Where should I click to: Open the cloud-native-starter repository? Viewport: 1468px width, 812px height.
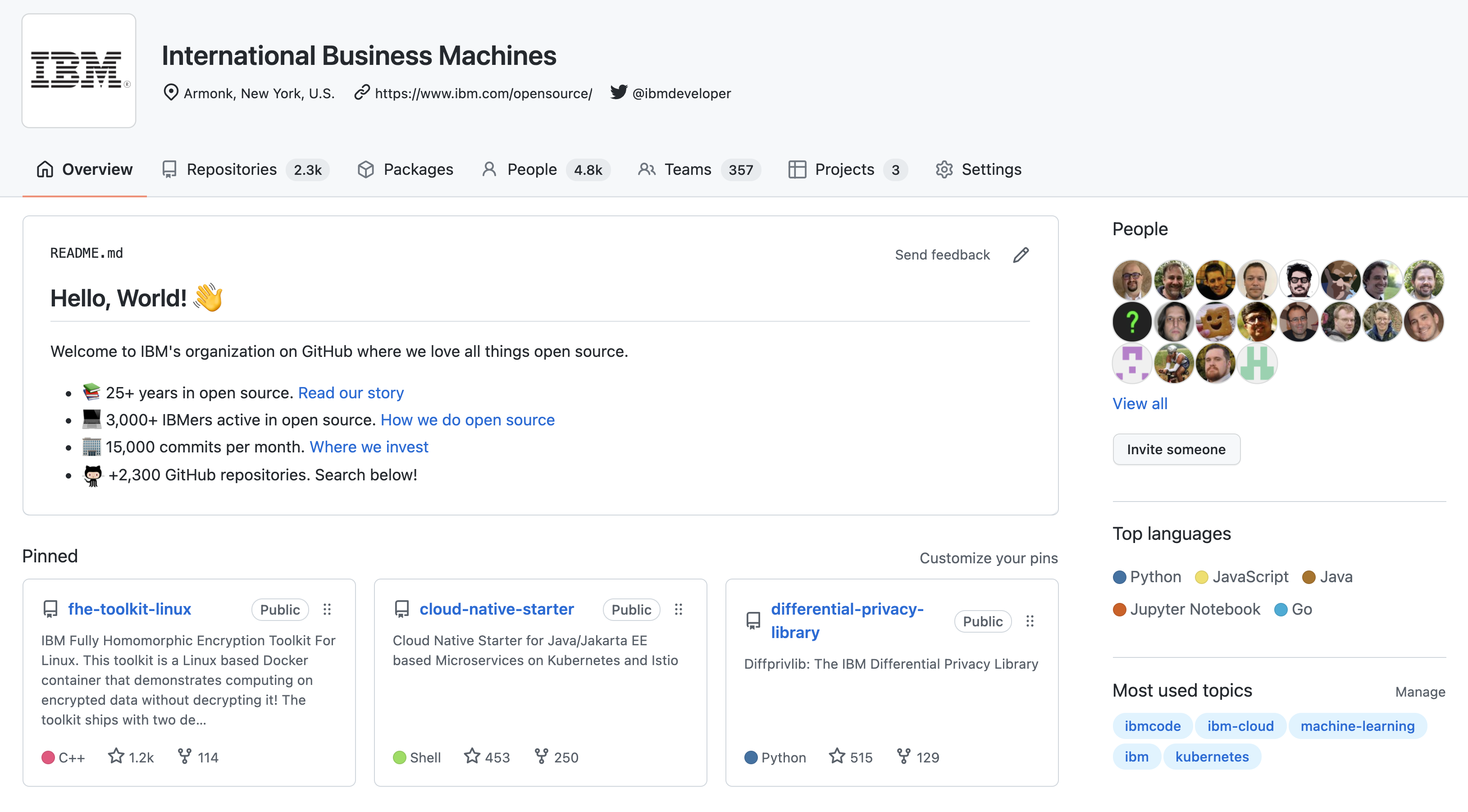pos(497,609)
